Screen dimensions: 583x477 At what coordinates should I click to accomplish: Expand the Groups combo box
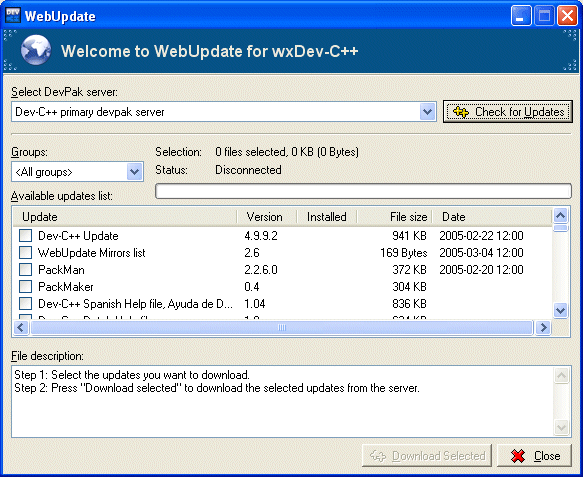click(x=134, y=172)
